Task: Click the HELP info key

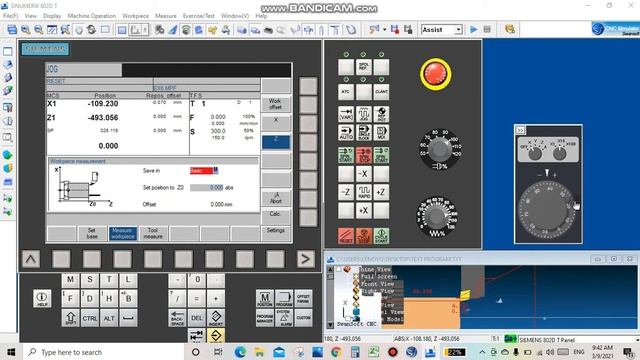Action: coord(42,298)
